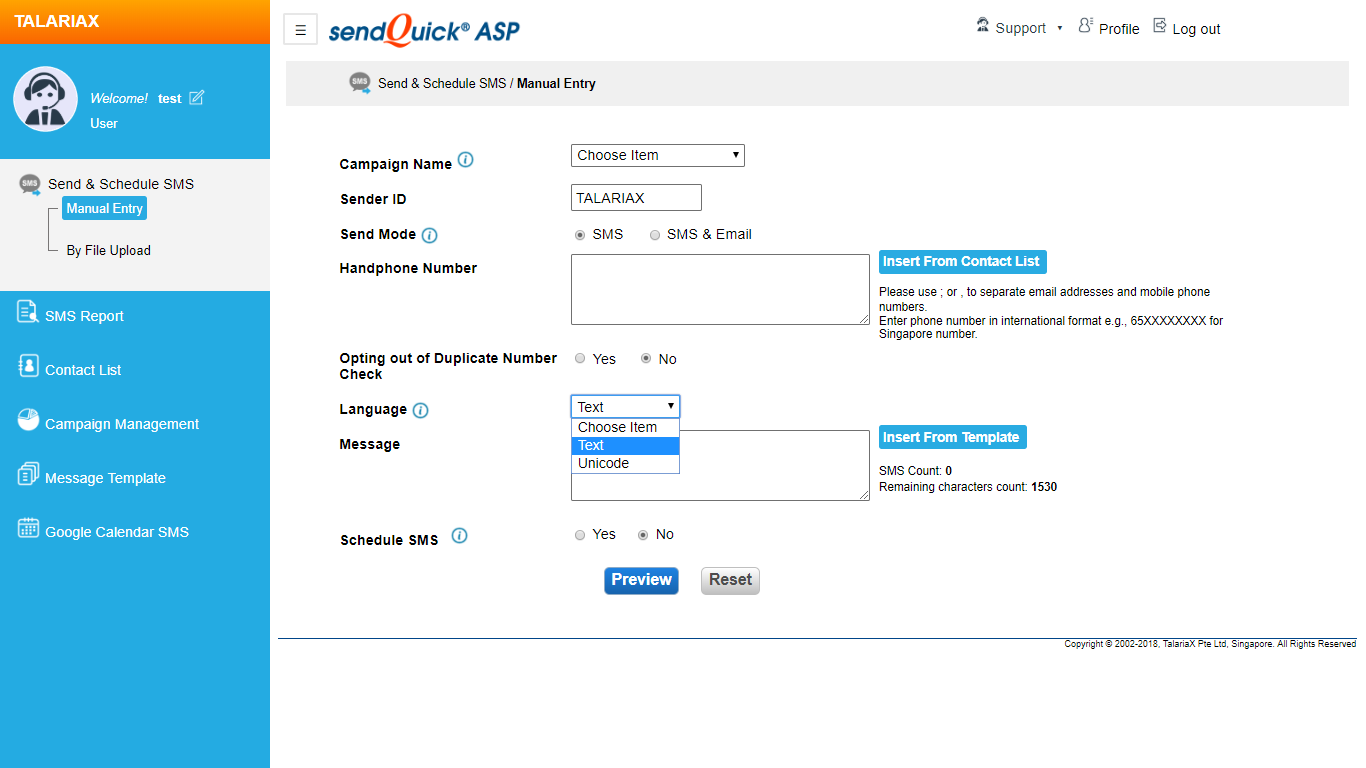Click the user avatar picture
This screenshot has height=768, width=1366.
pos(45,99)
